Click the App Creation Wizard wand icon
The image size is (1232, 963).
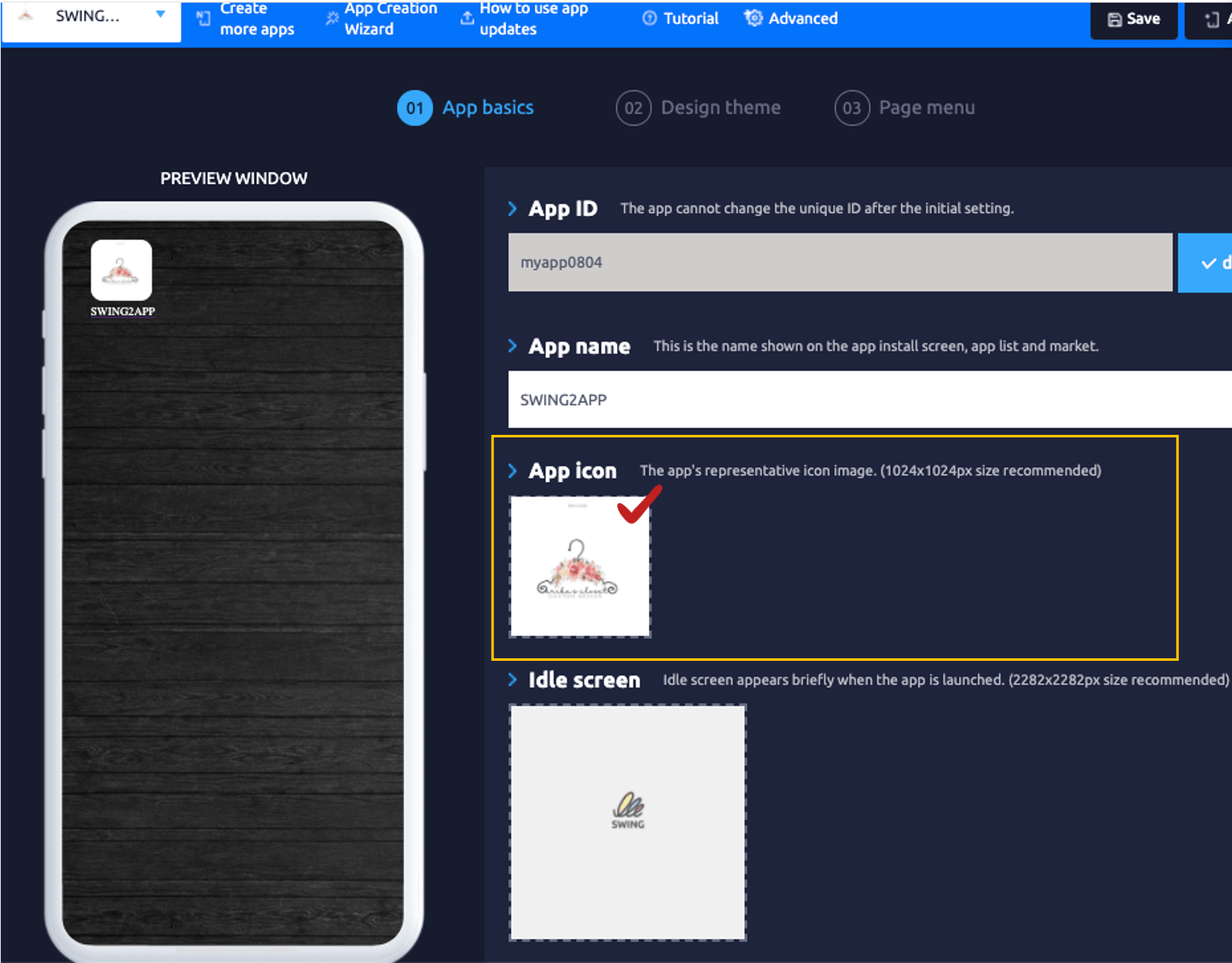[332, 18]
